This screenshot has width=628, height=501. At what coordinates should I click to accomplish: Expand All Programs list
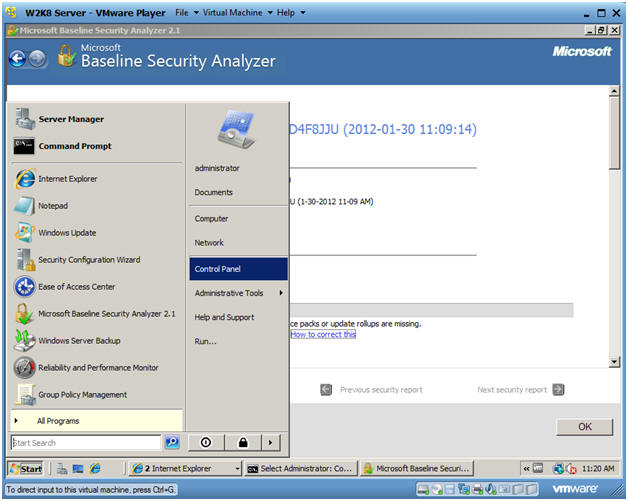pyautogui.click(x=97, y=421)
